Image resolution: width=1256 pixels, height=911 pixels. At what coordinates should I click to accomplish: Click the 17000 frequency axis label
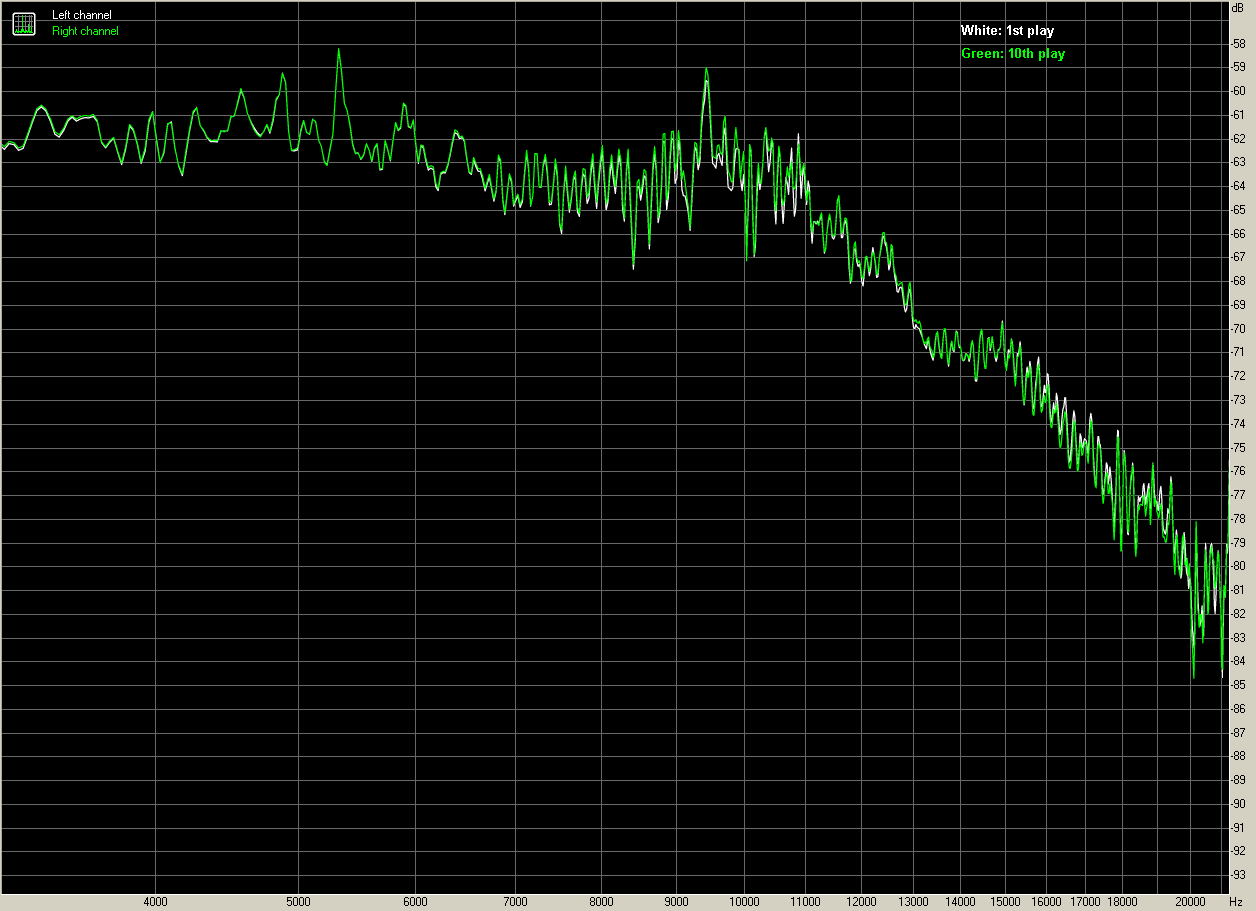tap(1086, 902)
